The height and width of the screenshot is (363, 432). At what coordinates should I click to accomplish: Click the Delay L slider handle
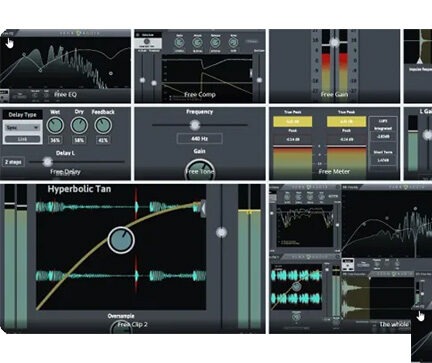point(48,162)
